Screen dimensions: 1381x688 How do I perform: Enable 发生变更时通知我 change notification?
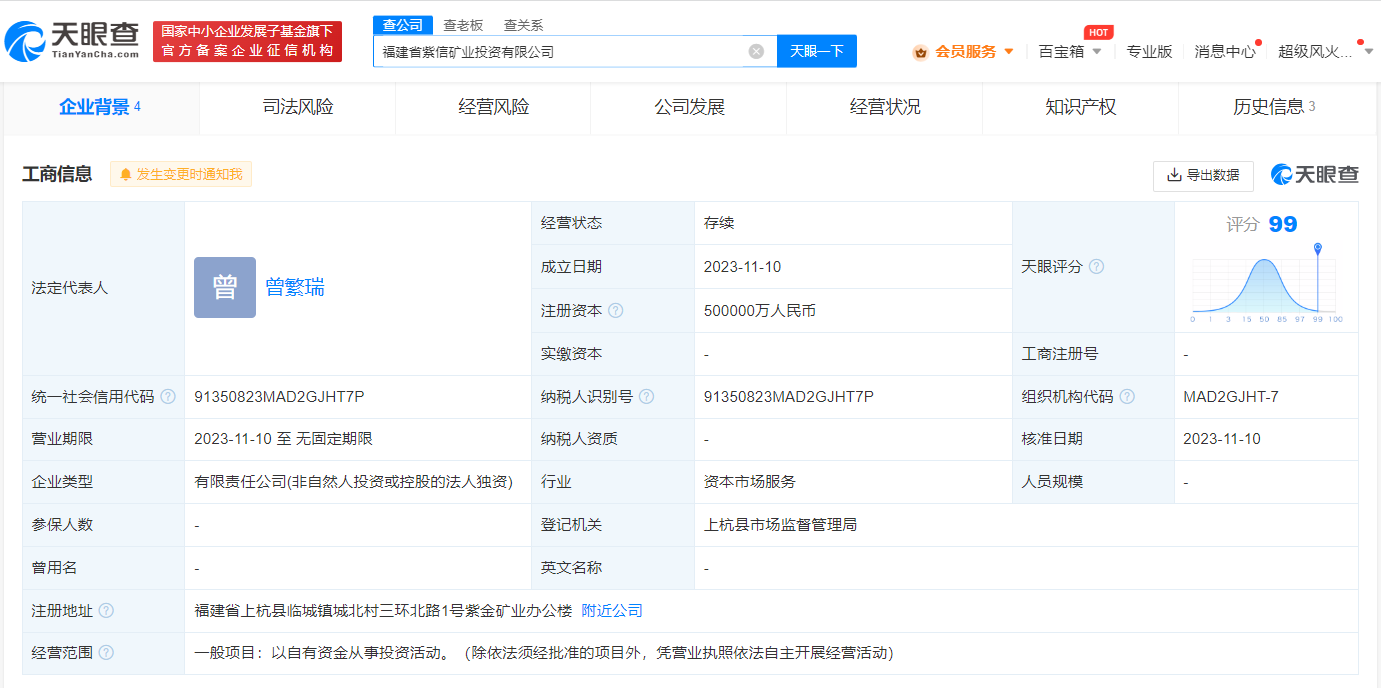[x=181, y=174]
